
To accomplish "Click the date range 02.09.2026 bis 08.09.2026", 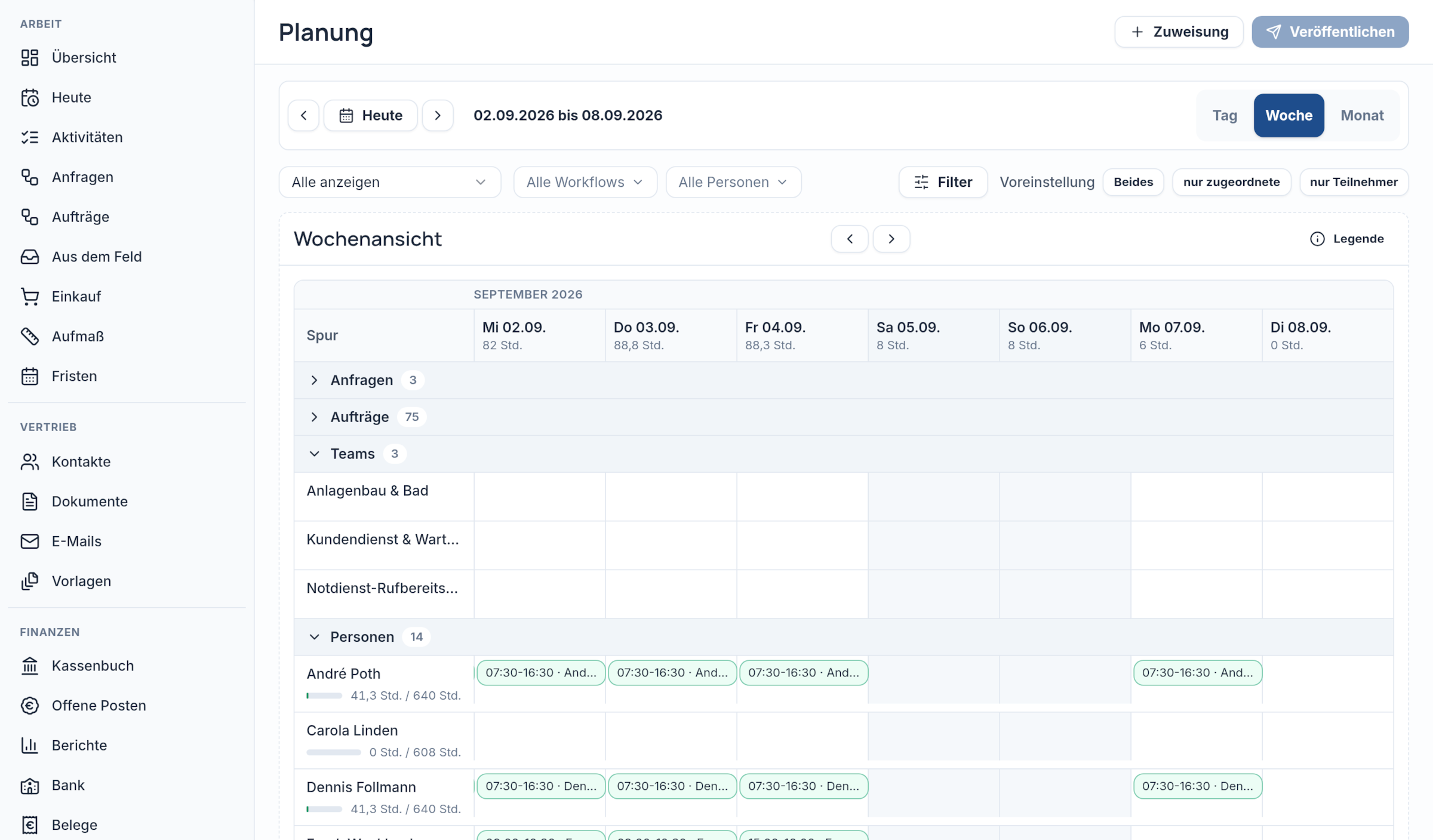I will point(568,115).
